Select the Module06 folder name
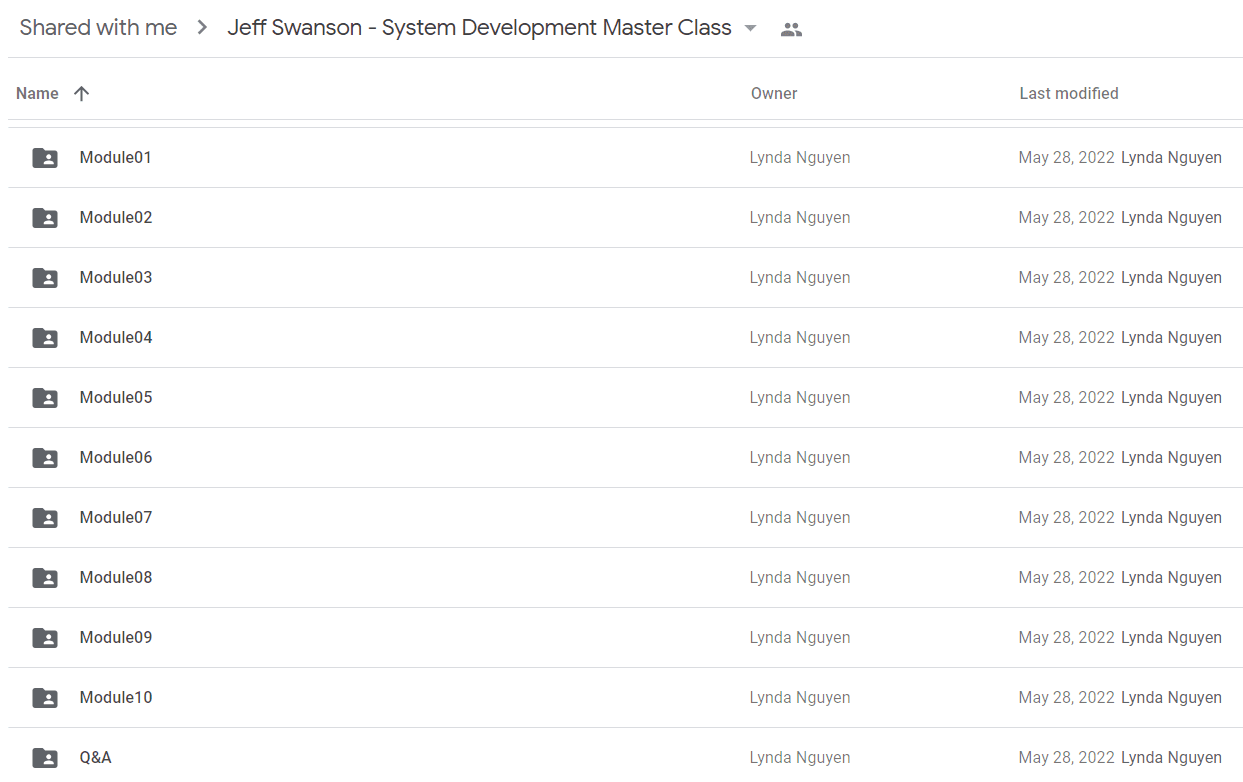Image resolution: width=1243 pixels, height=782 pixels. (x=116, y=458)
